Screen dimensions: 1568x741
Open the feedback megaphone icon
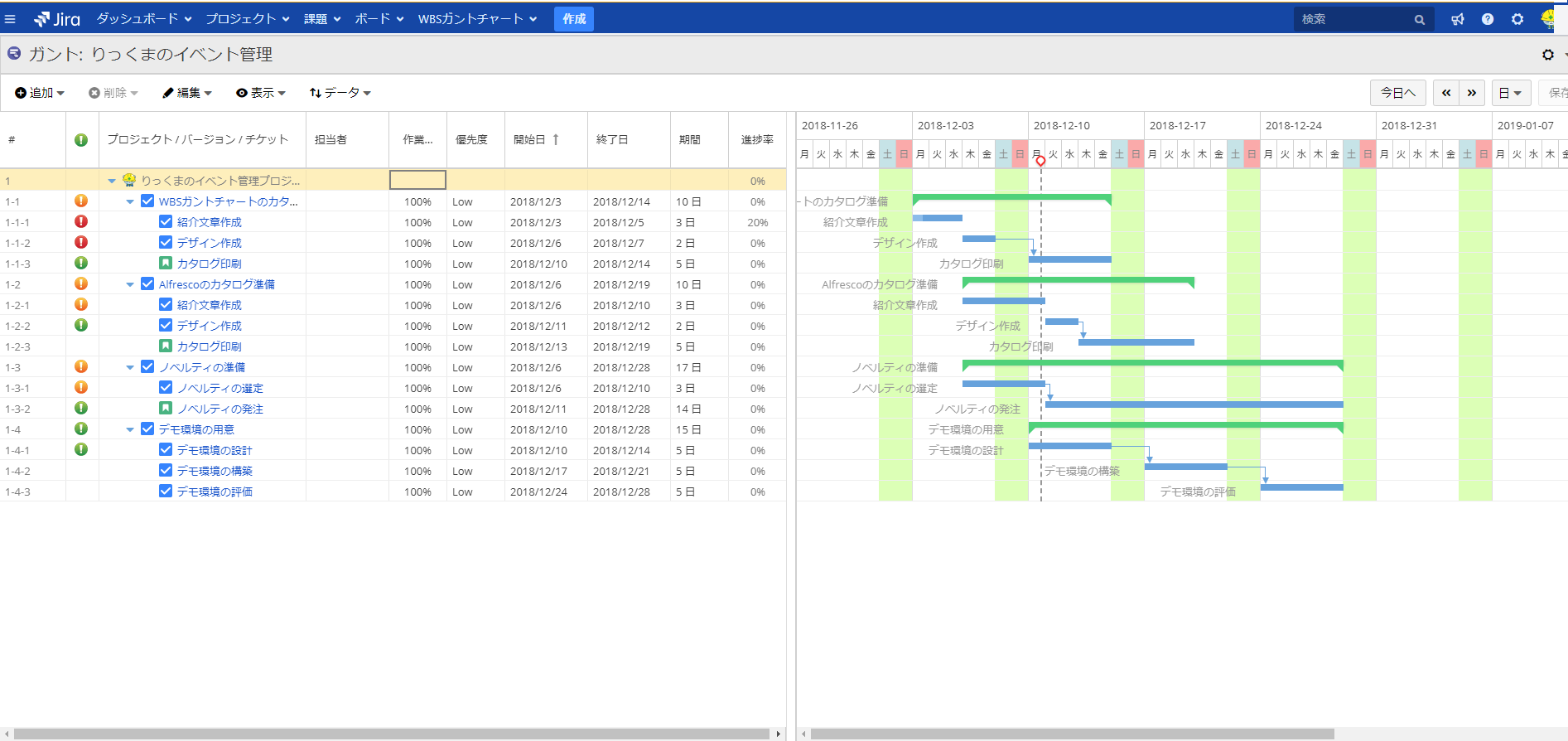tap(1458, 19)
